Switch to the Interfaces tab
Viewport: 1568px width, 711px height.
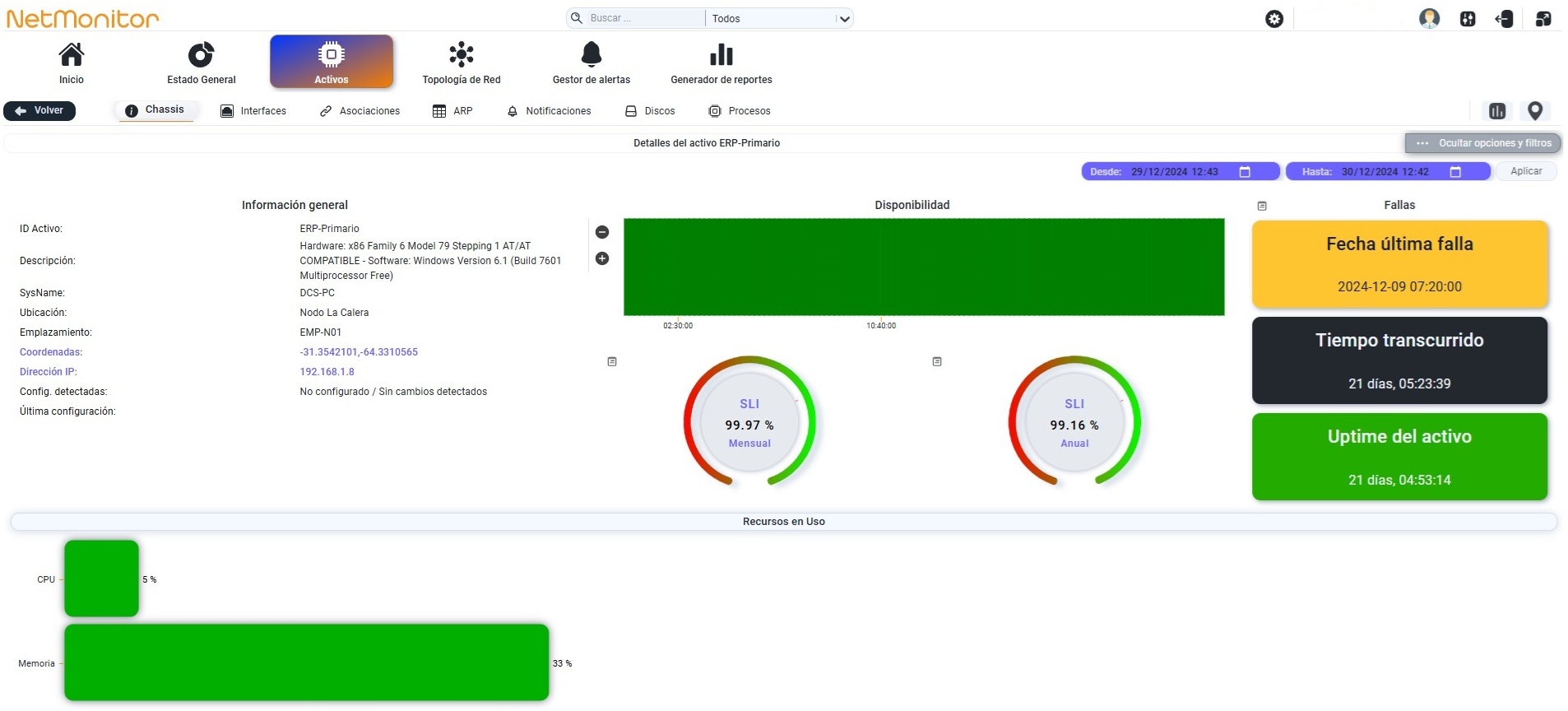pos(253,111)
